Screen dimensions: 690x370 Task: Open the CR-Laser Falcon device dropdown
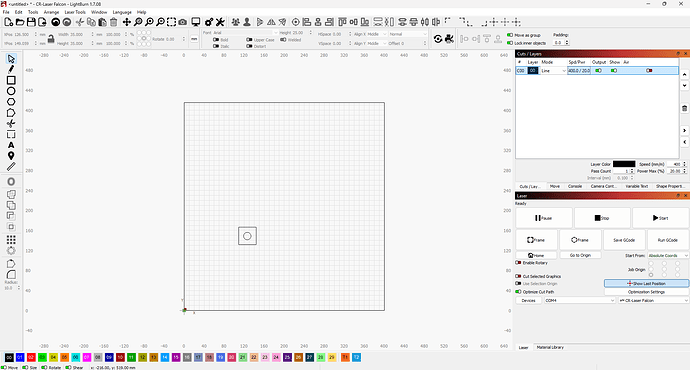click(653, 300)
